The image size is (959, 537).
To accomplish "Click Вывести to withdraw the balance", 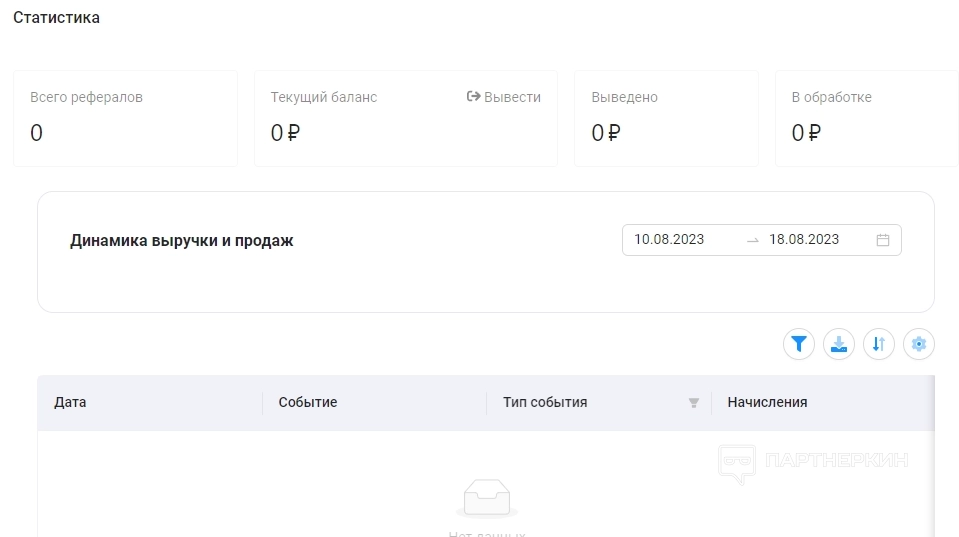I will 504,97.
